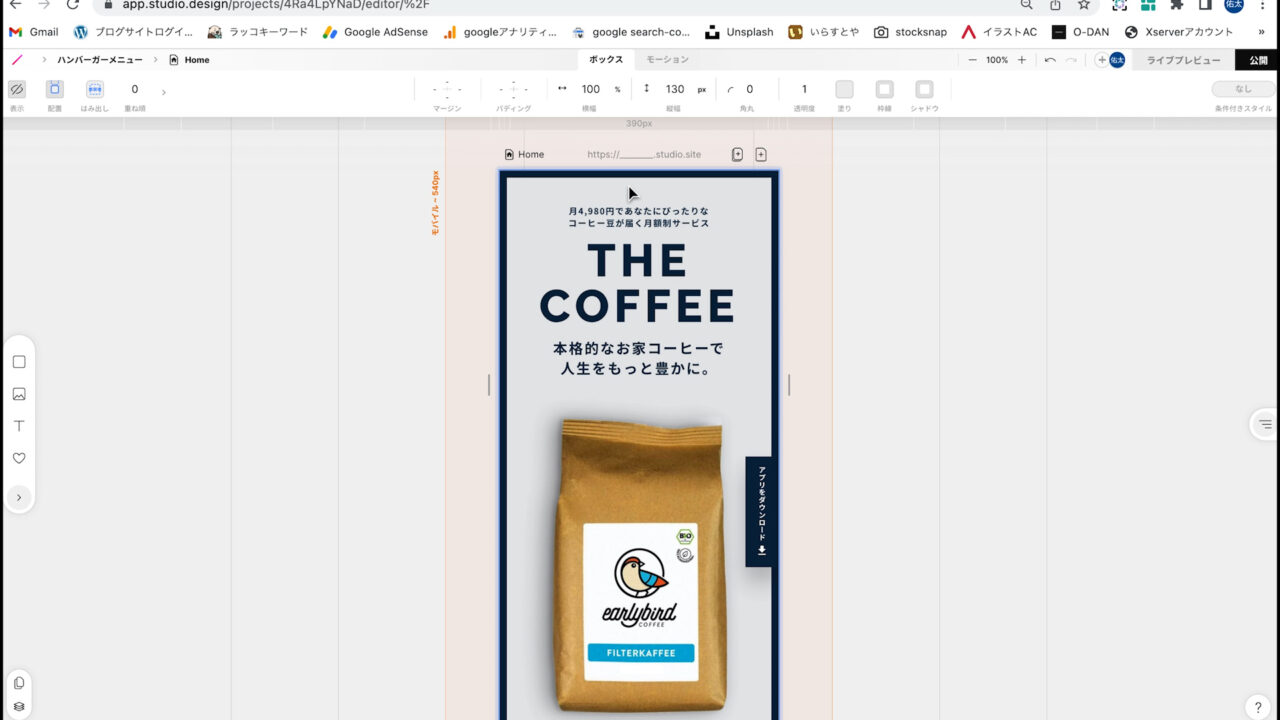Edit the 透明度 opacity value

(804, 89)
